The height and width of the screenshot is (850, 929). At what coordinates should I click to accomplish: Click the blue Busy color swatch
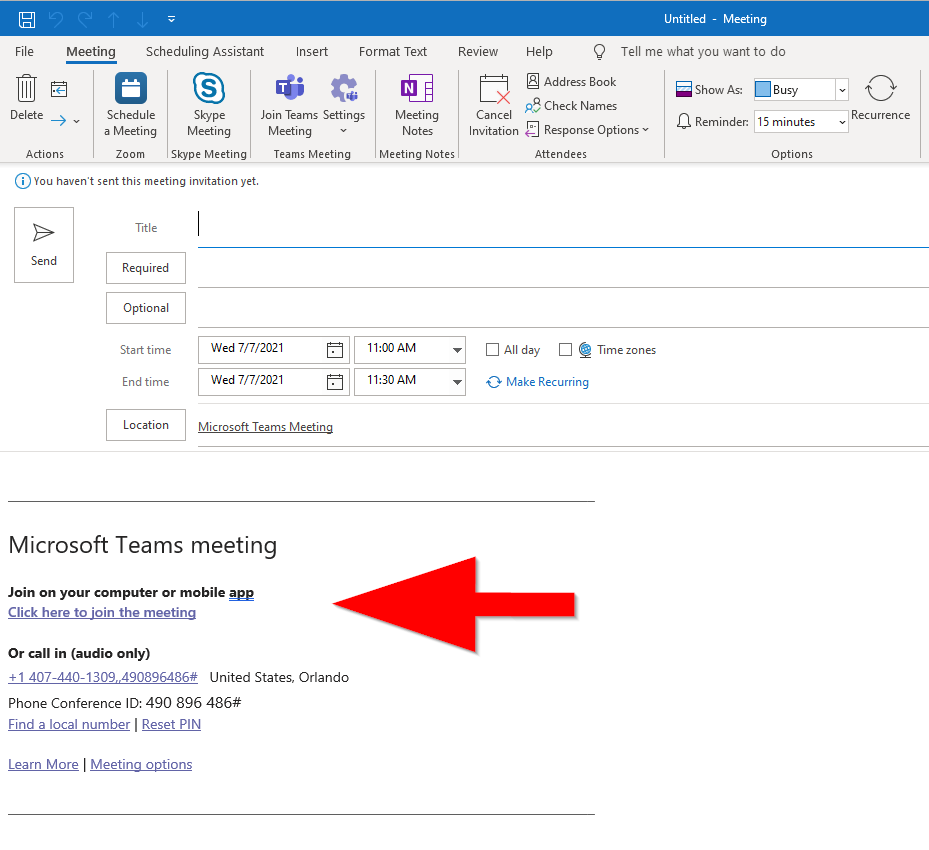click(763, 89)
